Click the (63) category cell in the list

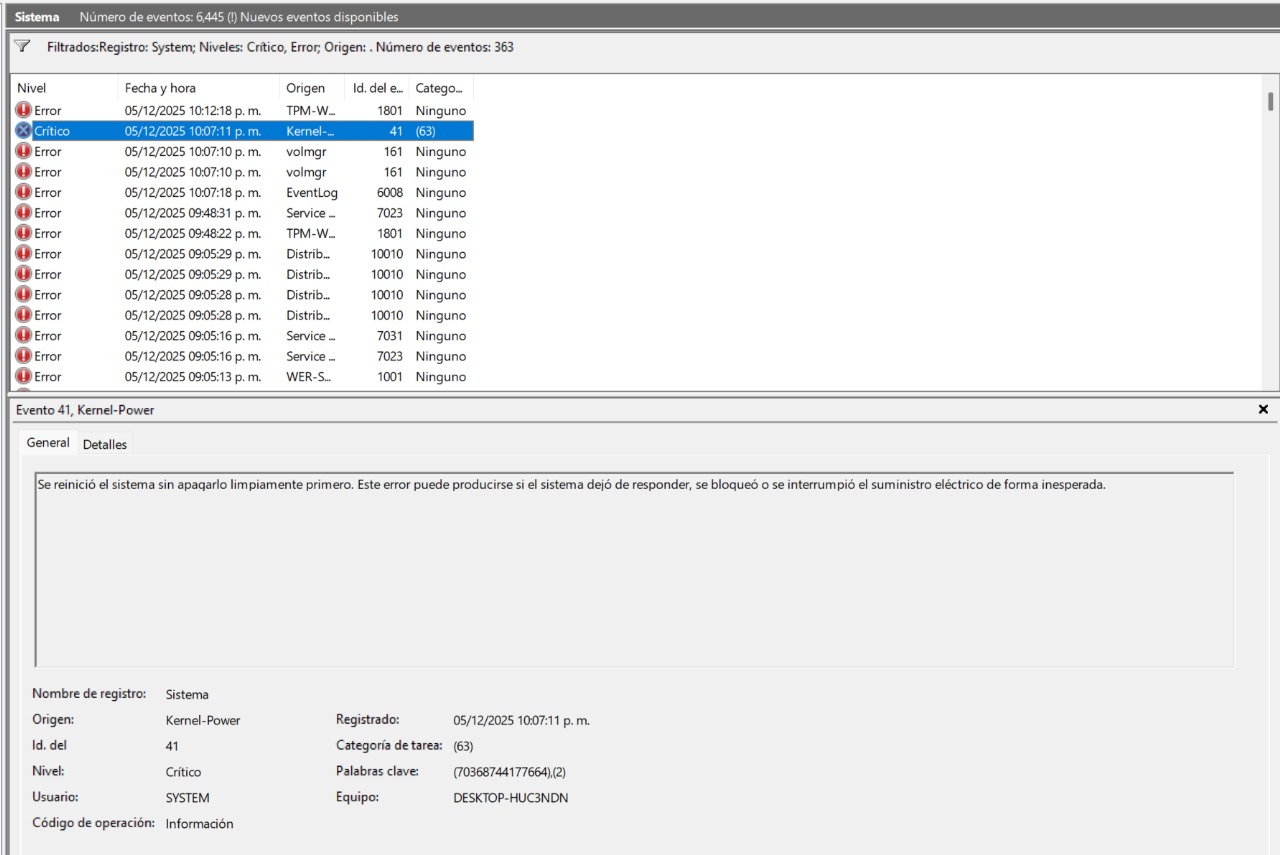click(x=425, y=131)
